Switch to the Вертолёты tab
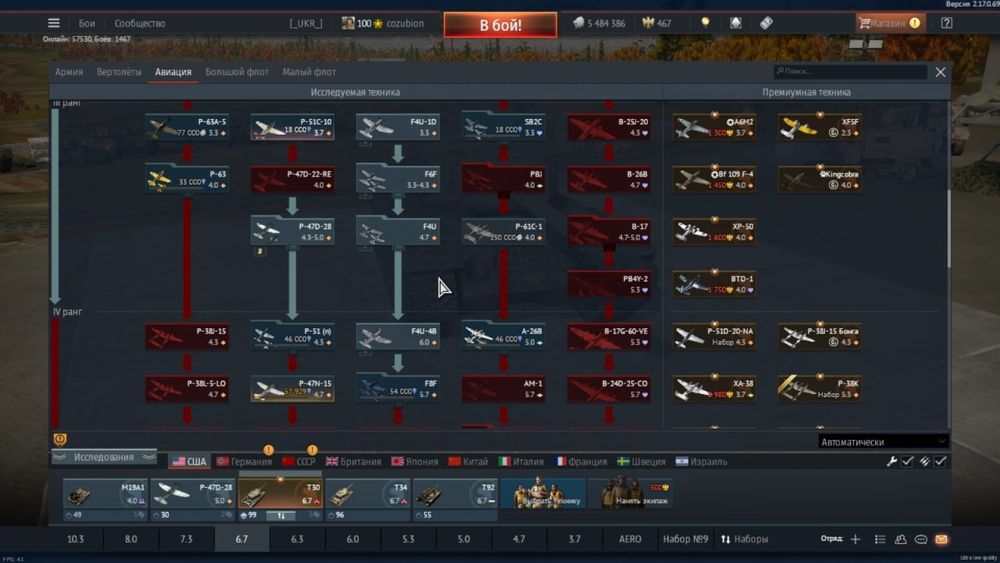1000x563 pixels. (119, 72)
